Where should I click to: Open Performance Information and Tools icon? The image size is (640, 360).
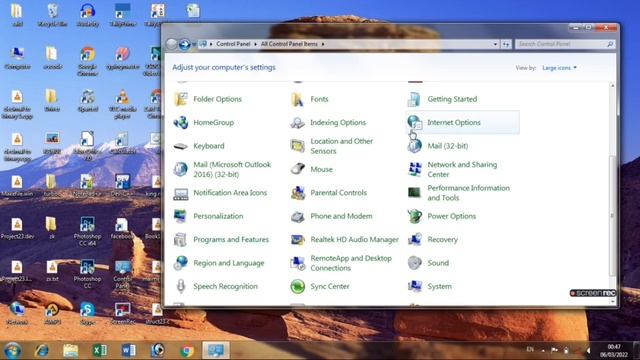[414, 193]
